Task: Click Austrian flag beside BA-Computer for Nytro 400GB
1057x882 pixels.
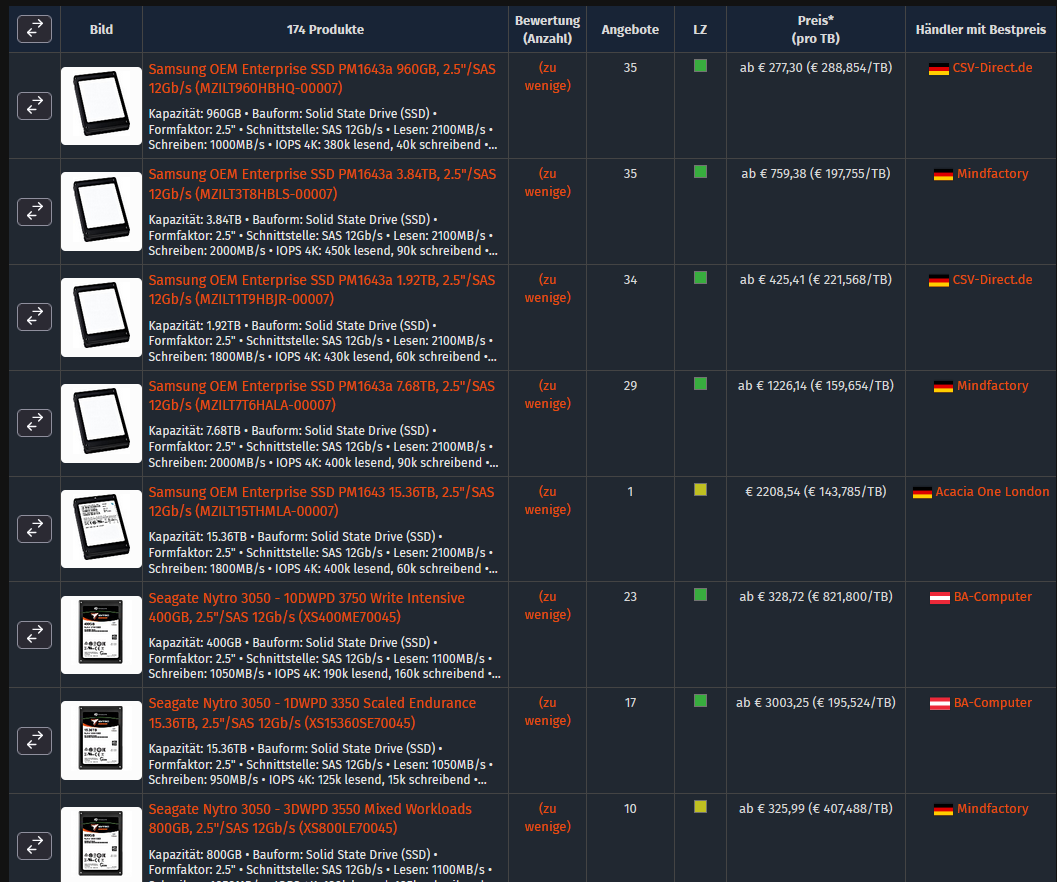Action: pyautogui.click(x=940, y=597)
